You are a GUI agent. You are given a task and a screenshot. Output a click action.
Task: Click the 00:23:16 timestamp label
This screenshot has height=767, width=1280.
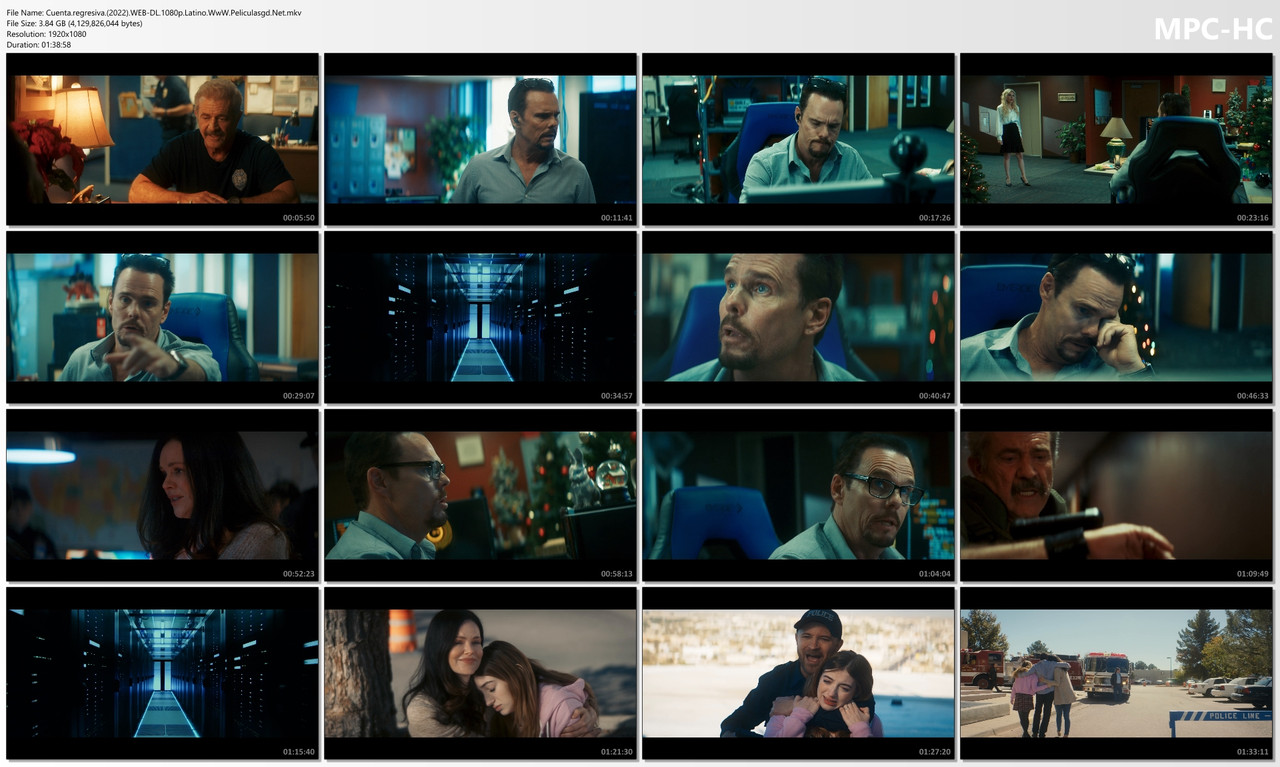pos(1253,218)
